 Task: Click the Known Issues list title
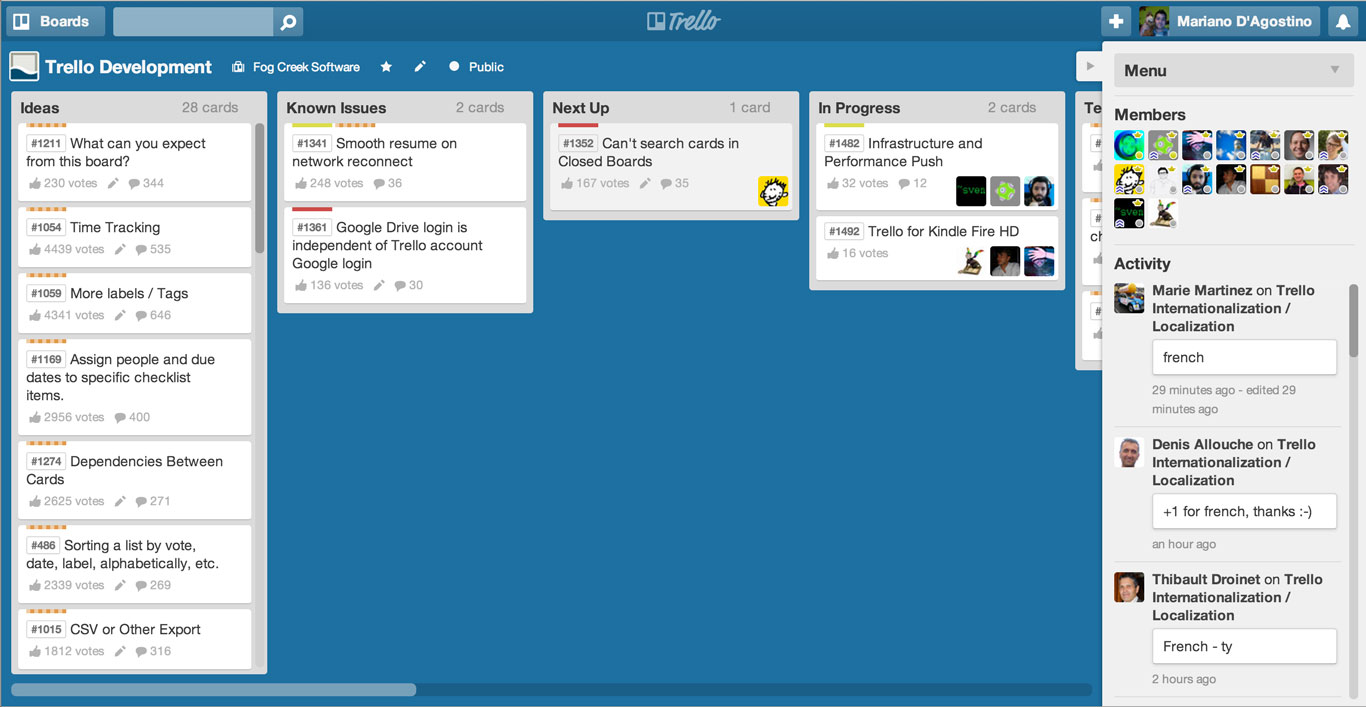click(x=336, y=108)
